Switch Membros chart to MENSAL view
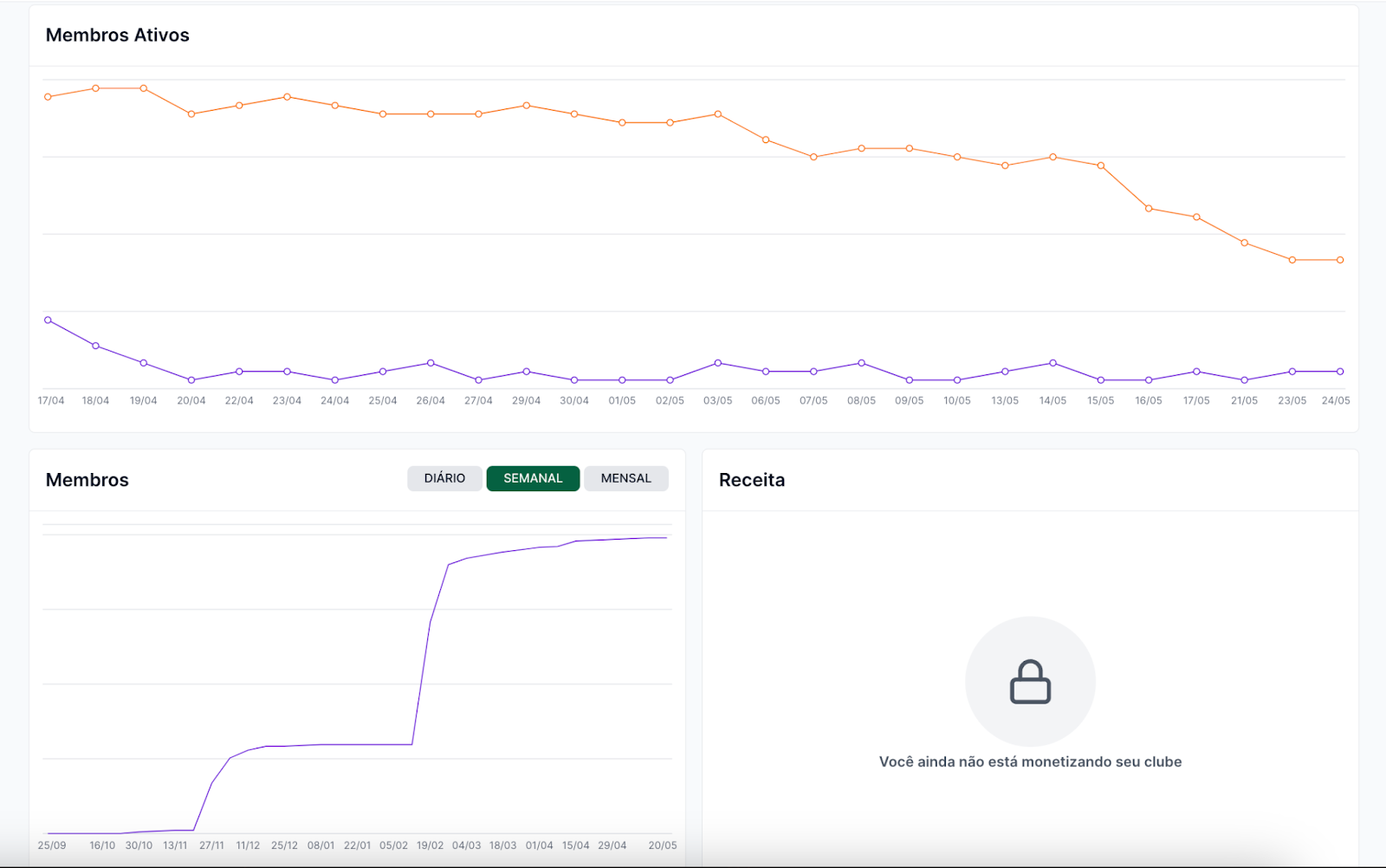1386x868 pixels. click(626, 478)
